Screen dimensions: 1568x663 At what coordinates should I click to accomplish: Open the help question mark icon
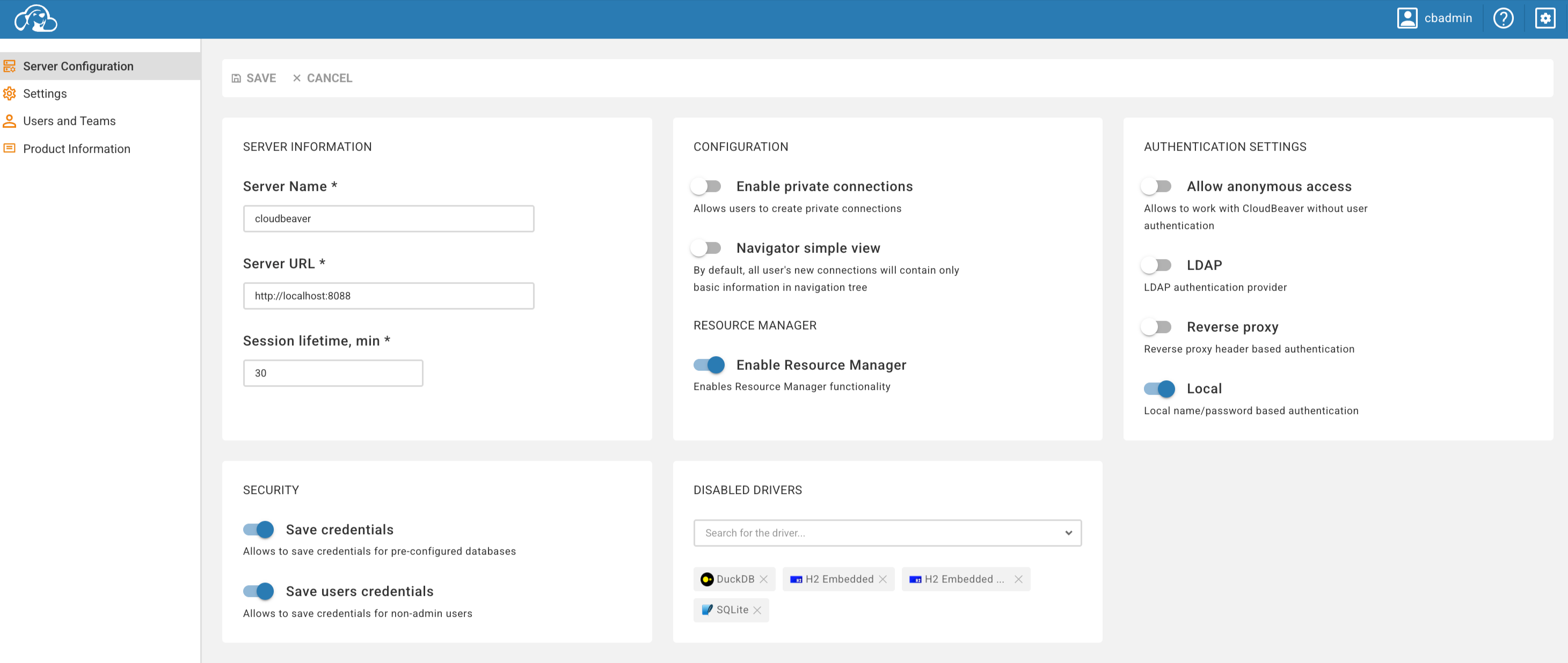click(1503, 18)
